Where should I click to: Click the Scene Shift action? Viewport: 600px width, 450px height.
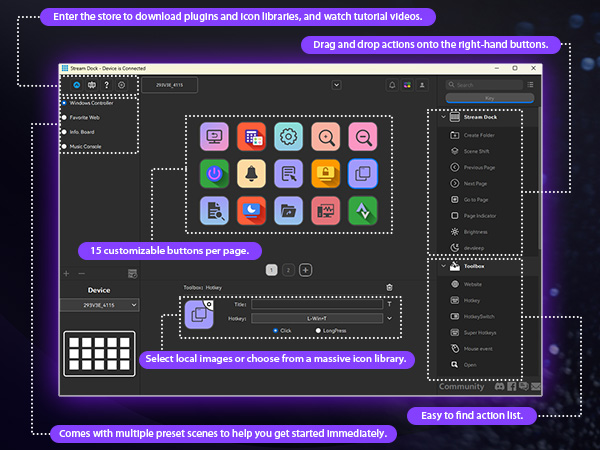tap(470, 151)
